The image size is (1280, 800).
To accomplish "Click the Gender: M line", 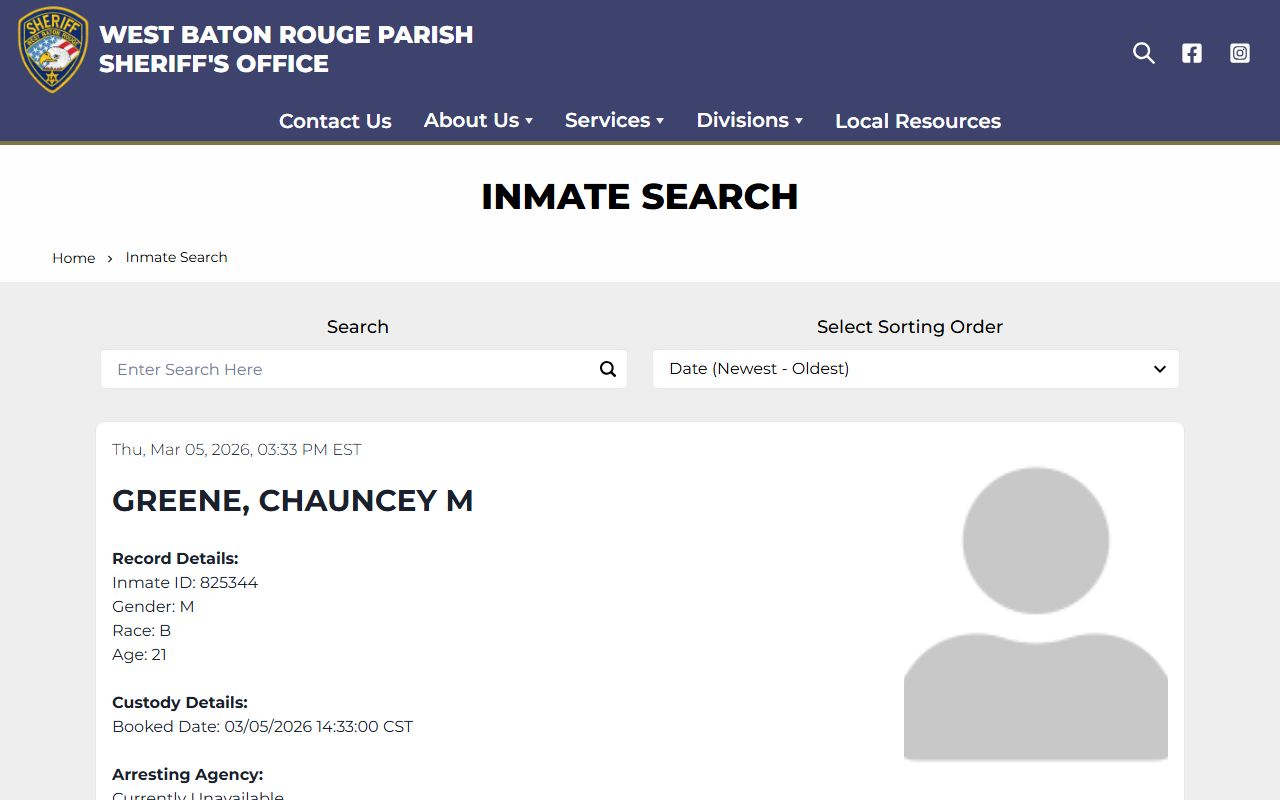I will (153, 606).
